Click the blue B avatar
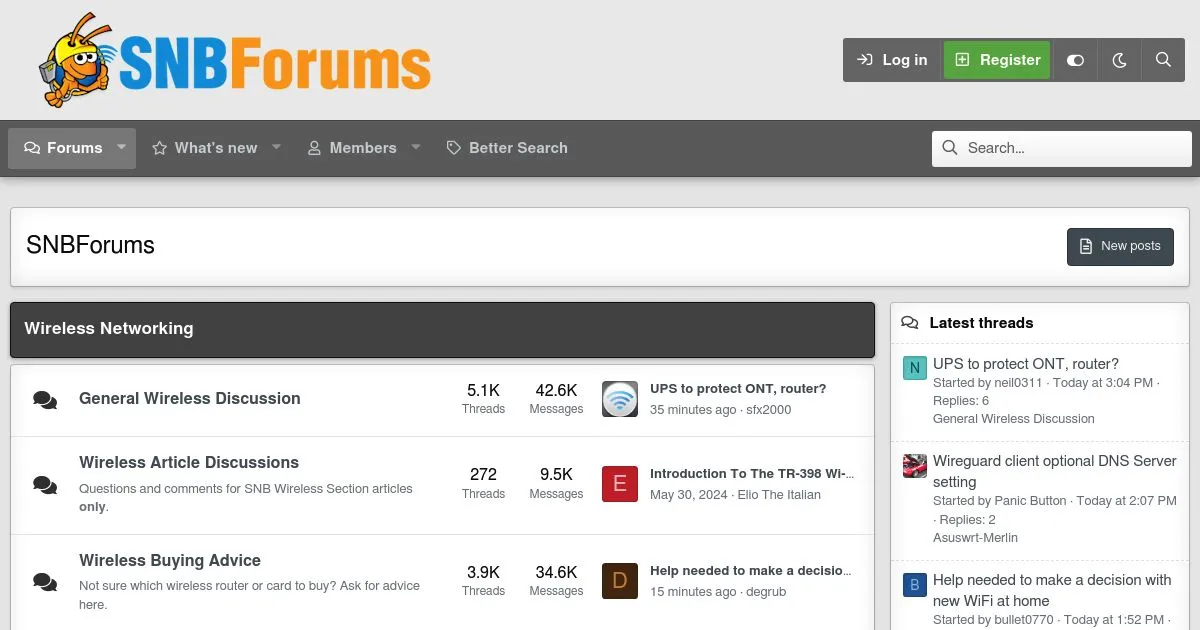 [x=914, y=584]
